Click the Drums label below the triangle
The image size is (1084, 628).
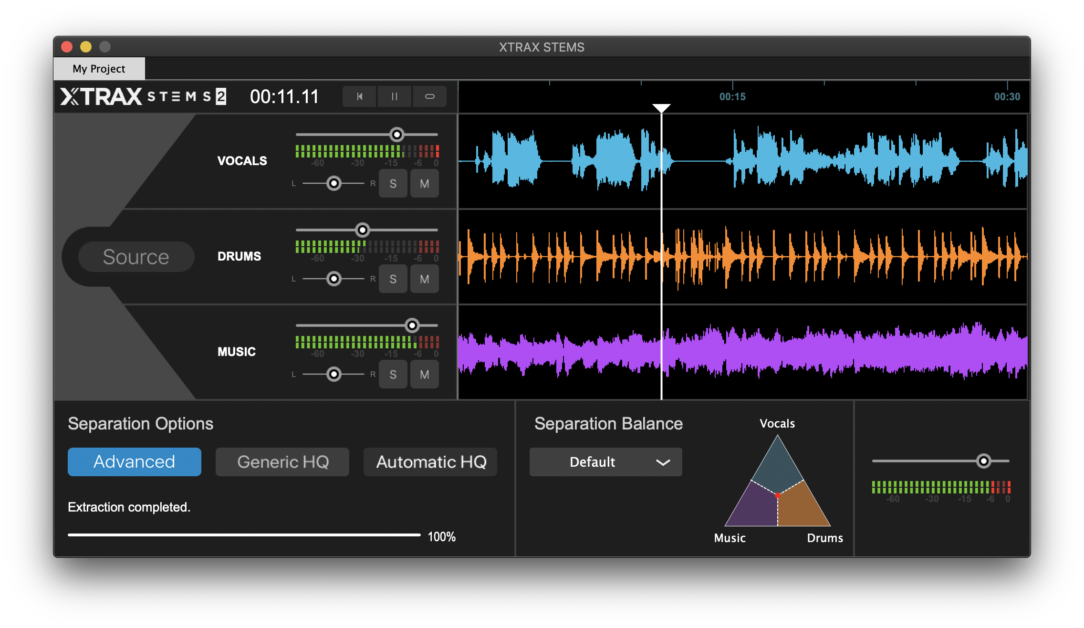click(825, 538)
